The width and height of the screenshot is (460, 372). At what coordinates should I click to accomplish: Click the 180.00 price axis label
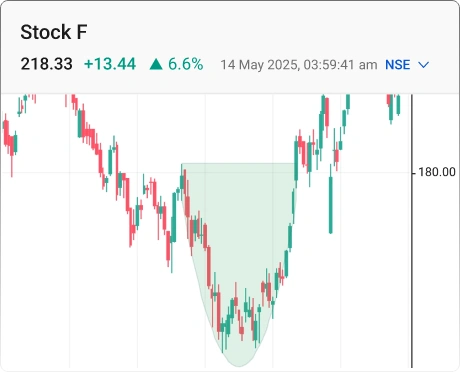437,172
